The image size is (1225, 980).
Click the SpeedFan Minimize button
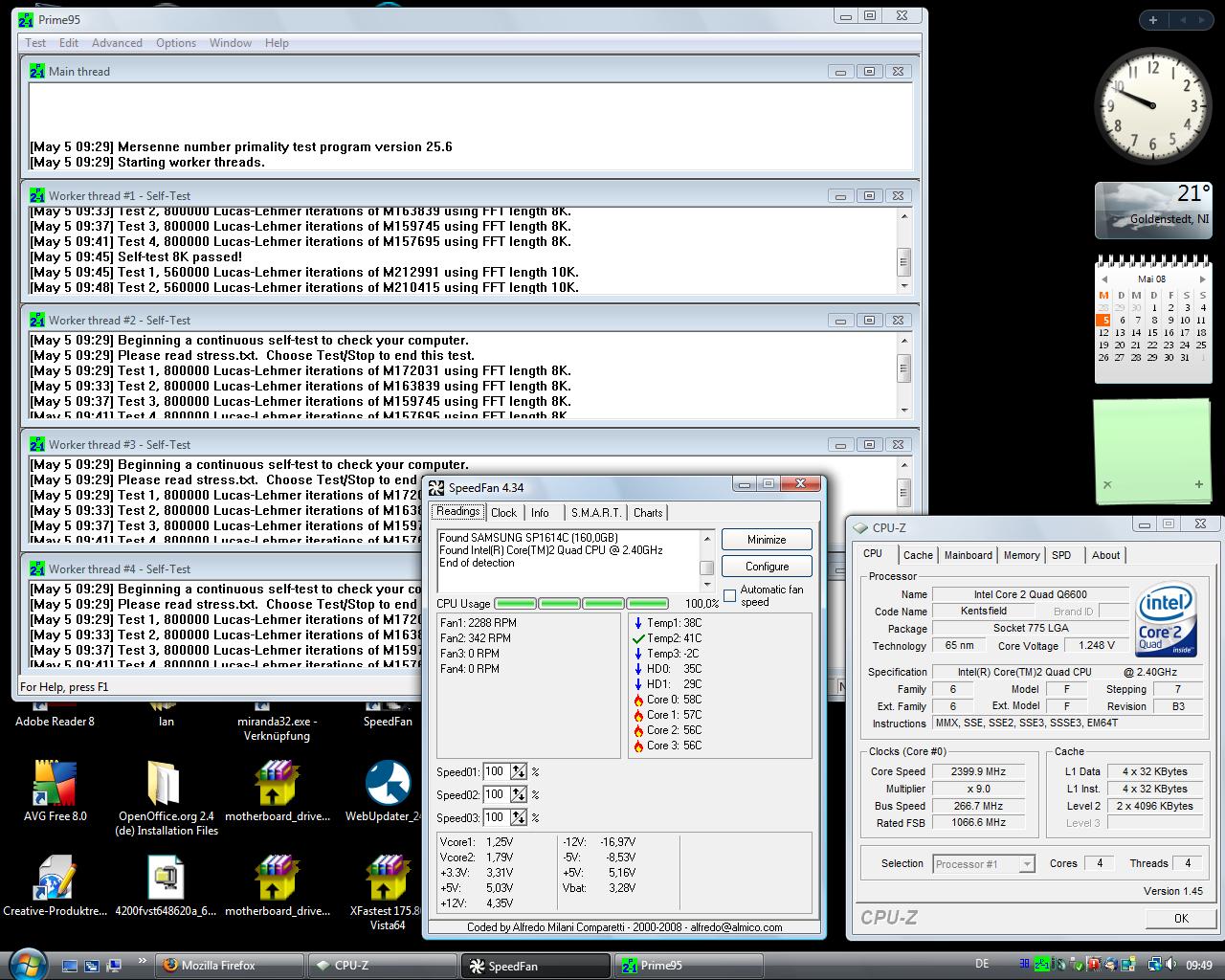(x=767, y=540)
